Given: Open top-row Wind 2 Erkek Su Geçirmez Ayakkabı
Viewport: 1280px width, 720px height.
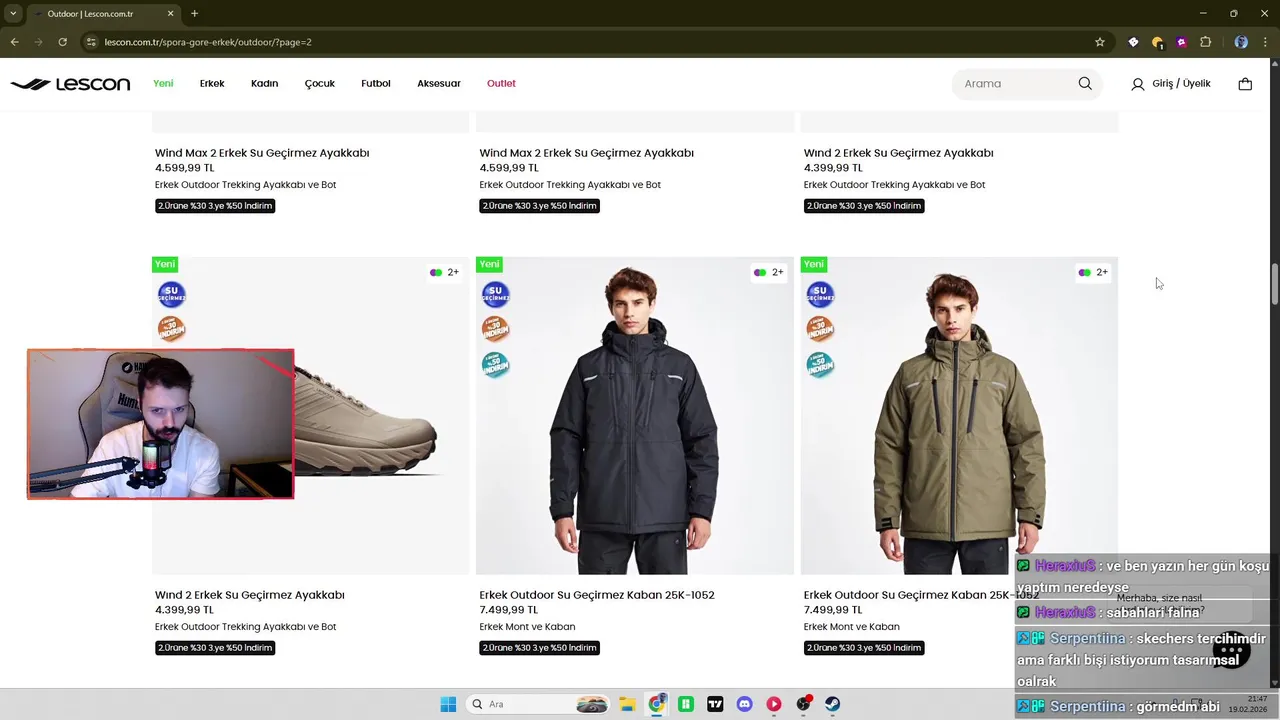Looking at the screenshot, I should coord(898,153).
